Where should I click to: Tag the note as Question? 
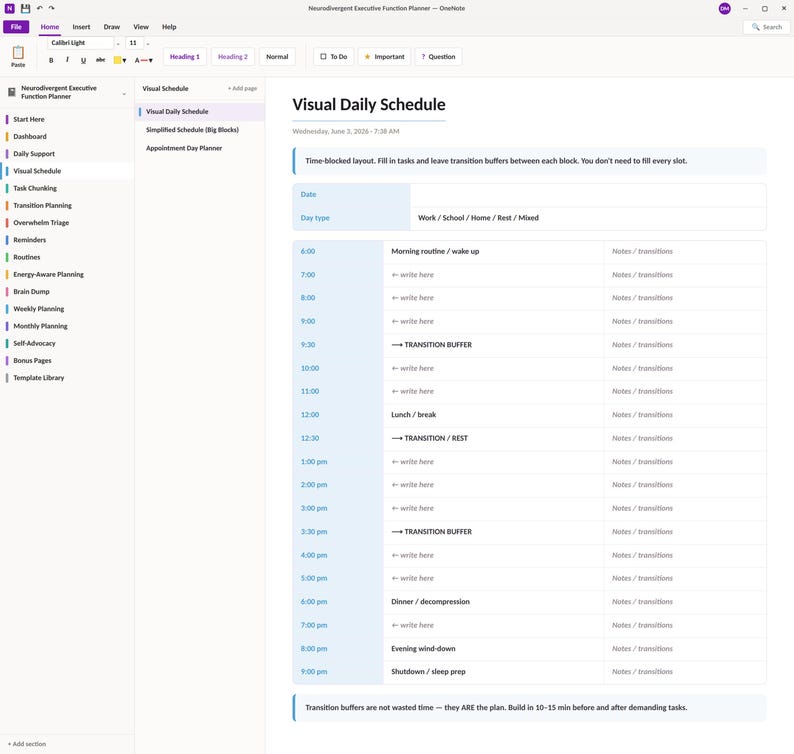(439, 57)
